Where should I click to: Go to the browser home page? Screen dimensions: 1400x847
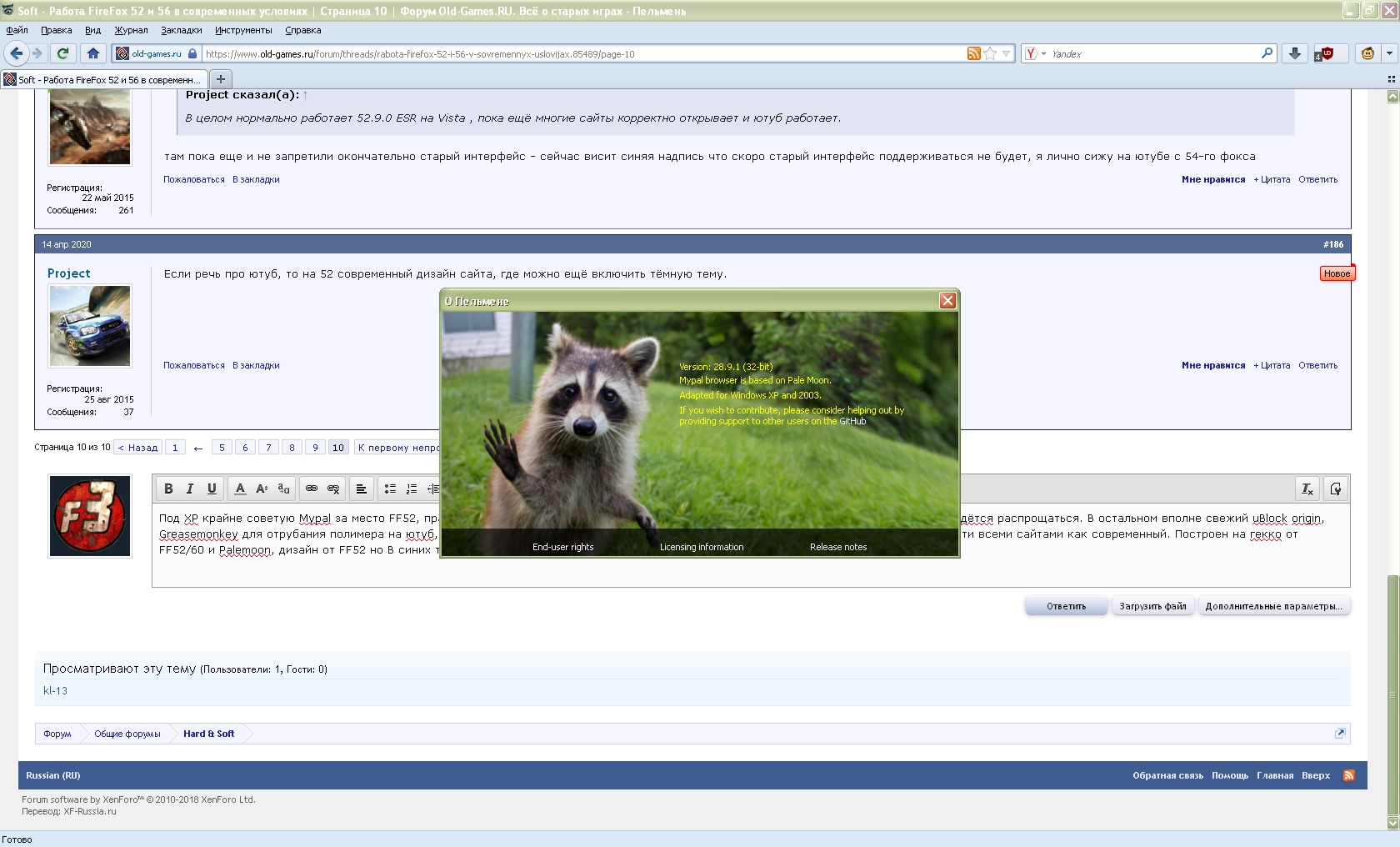click(93, 53)
